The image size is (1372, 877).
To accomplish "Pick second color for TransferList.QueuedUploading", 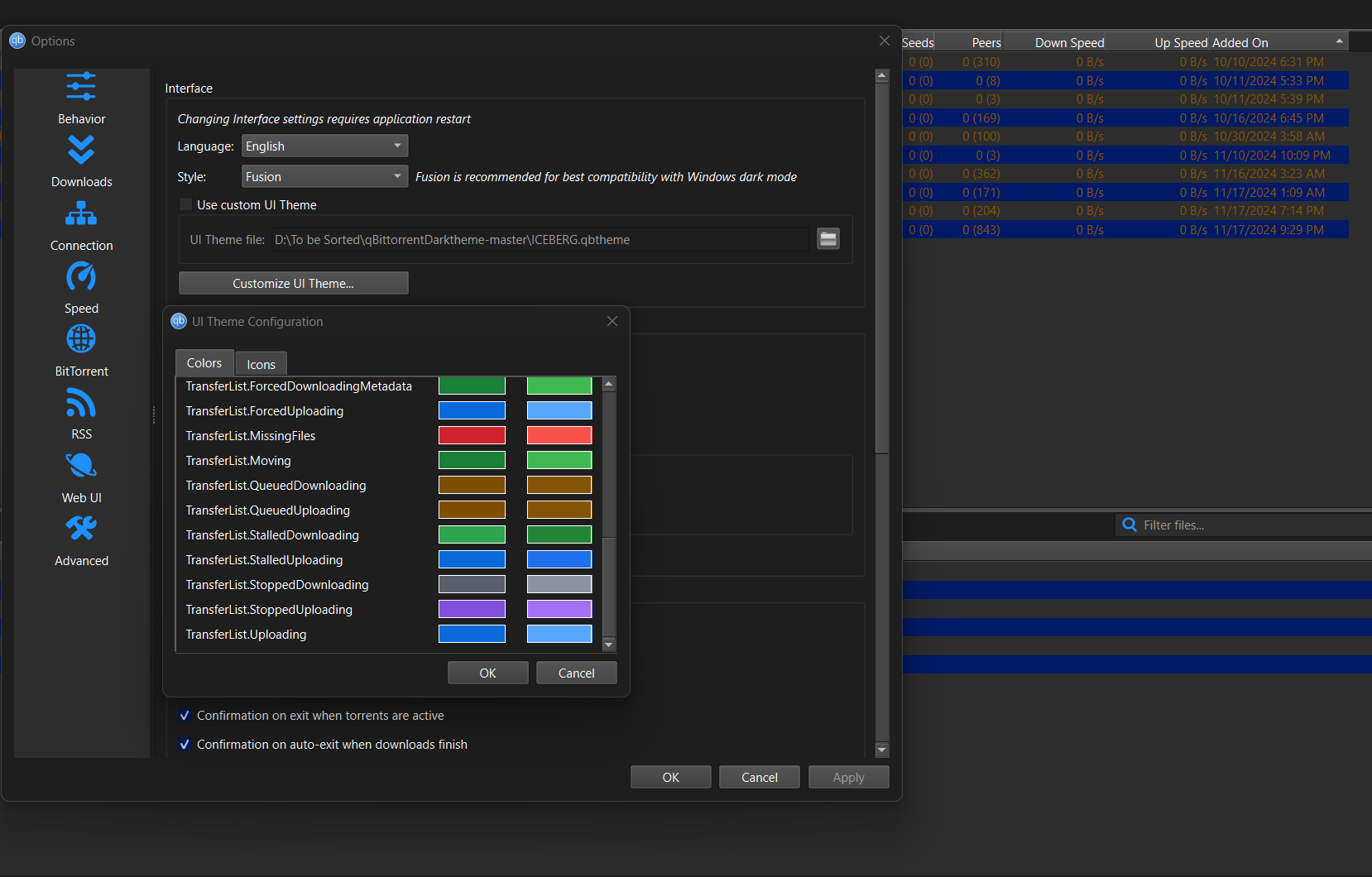I will pos(559,510).
